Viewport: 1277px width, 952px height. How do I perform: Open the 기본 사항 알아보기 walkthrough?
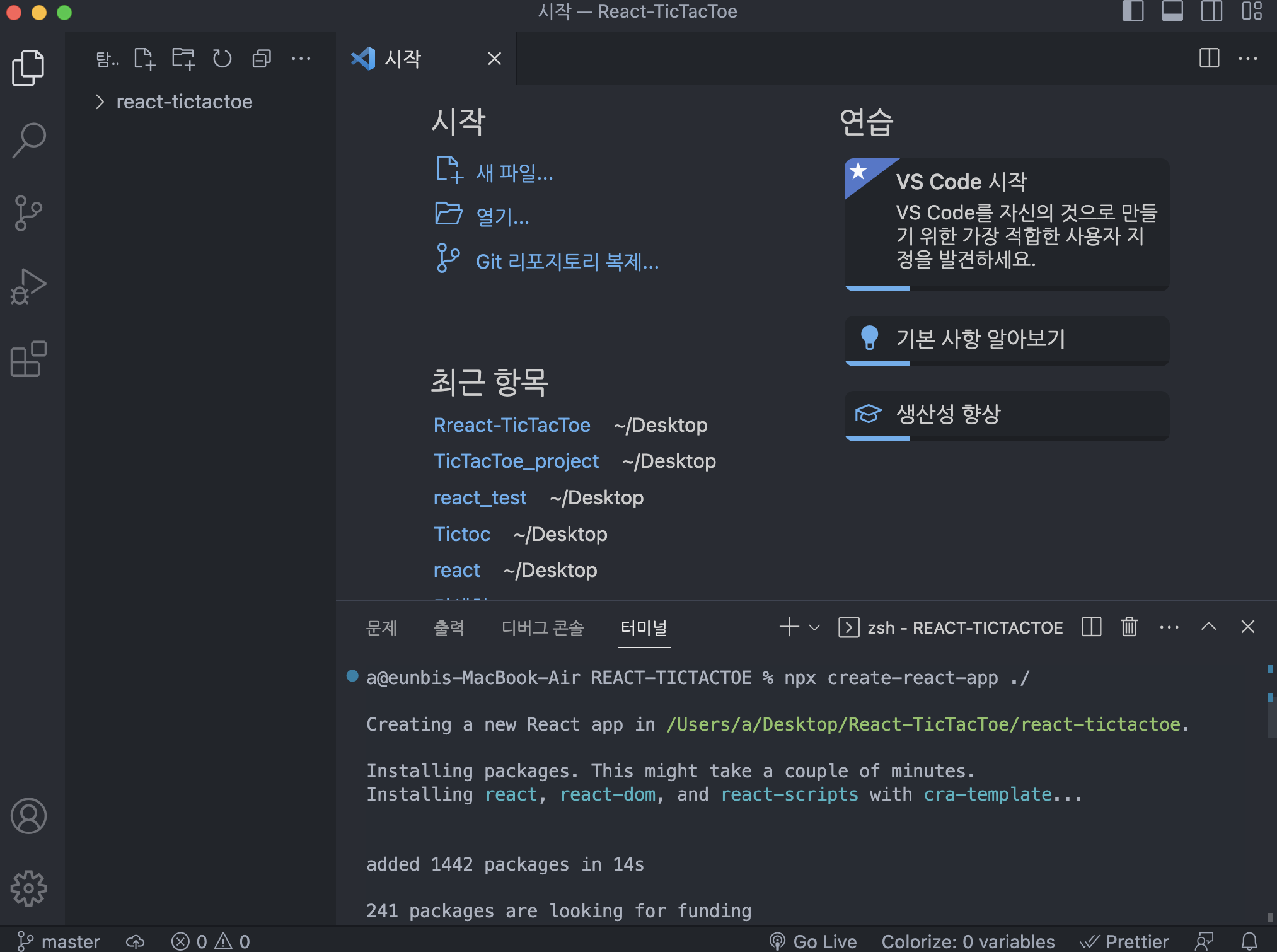click(1007, 340)
